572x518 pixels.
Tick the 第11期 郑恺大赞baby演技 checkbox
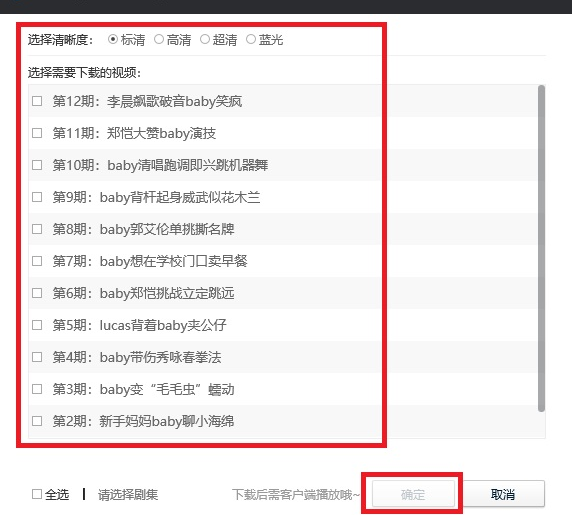tap(37, 133)
